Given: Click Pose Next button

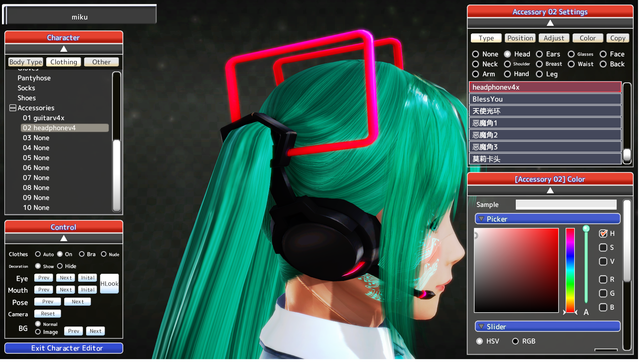Looking at the screenshot, I should pos(78,302).
